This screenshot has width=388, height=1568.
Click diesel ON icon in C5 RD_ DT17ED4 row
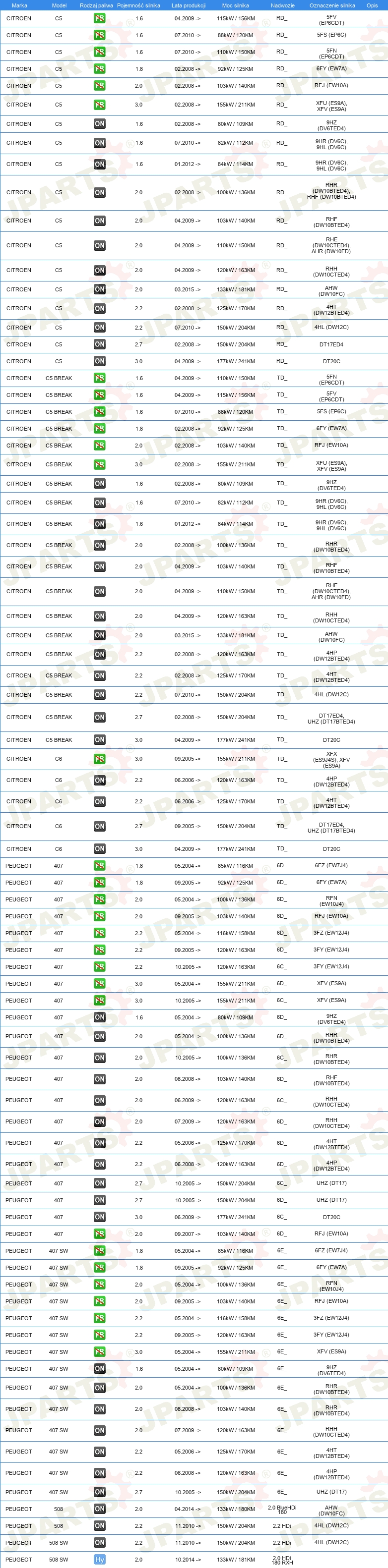(99, 344)
